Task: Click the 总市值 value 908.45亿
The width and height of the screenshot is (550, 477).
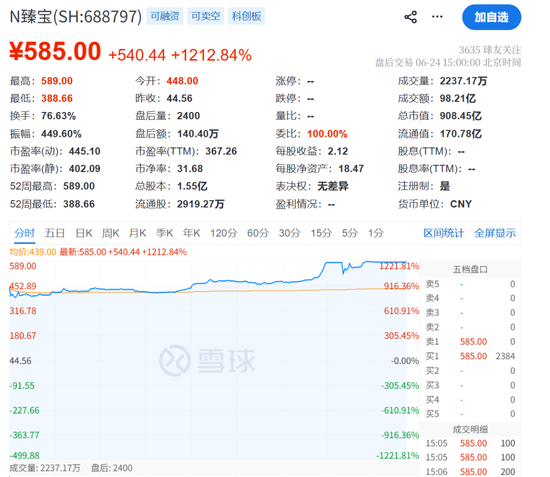Action: point(461,116)
